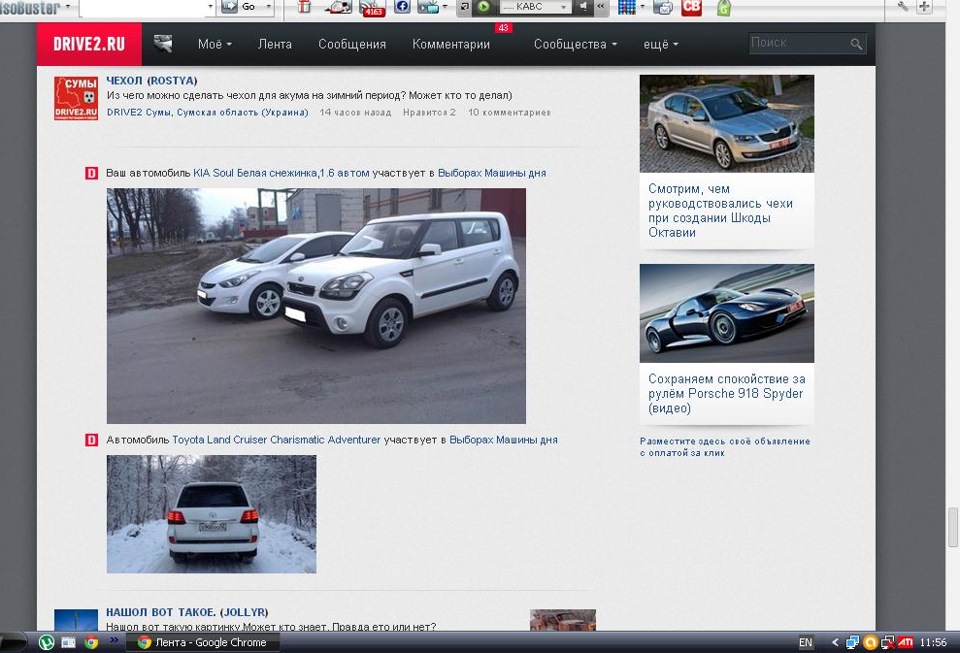Click the EN language indicator

[x=806, y=643]
